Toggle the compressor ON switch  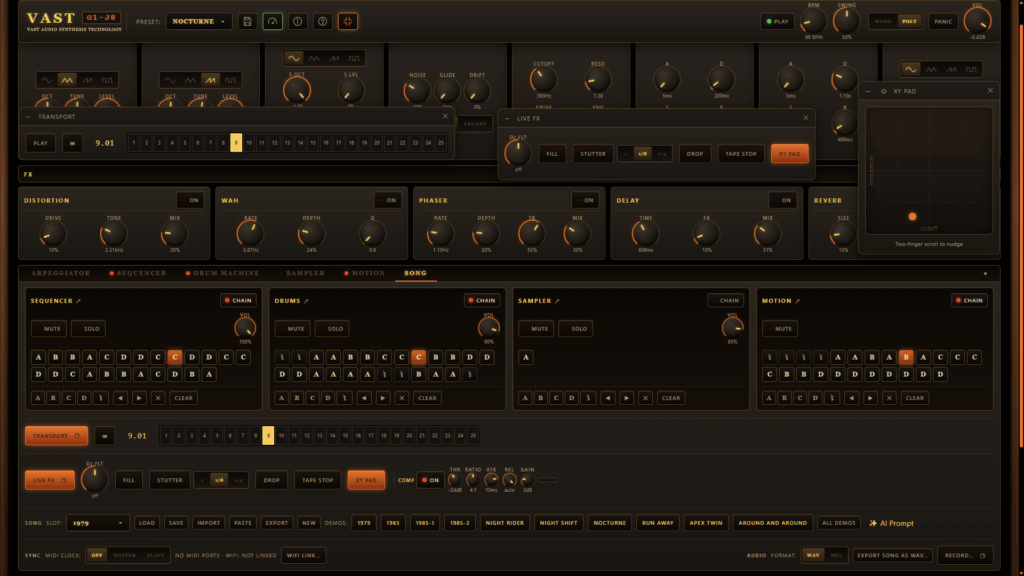[430, 480]
